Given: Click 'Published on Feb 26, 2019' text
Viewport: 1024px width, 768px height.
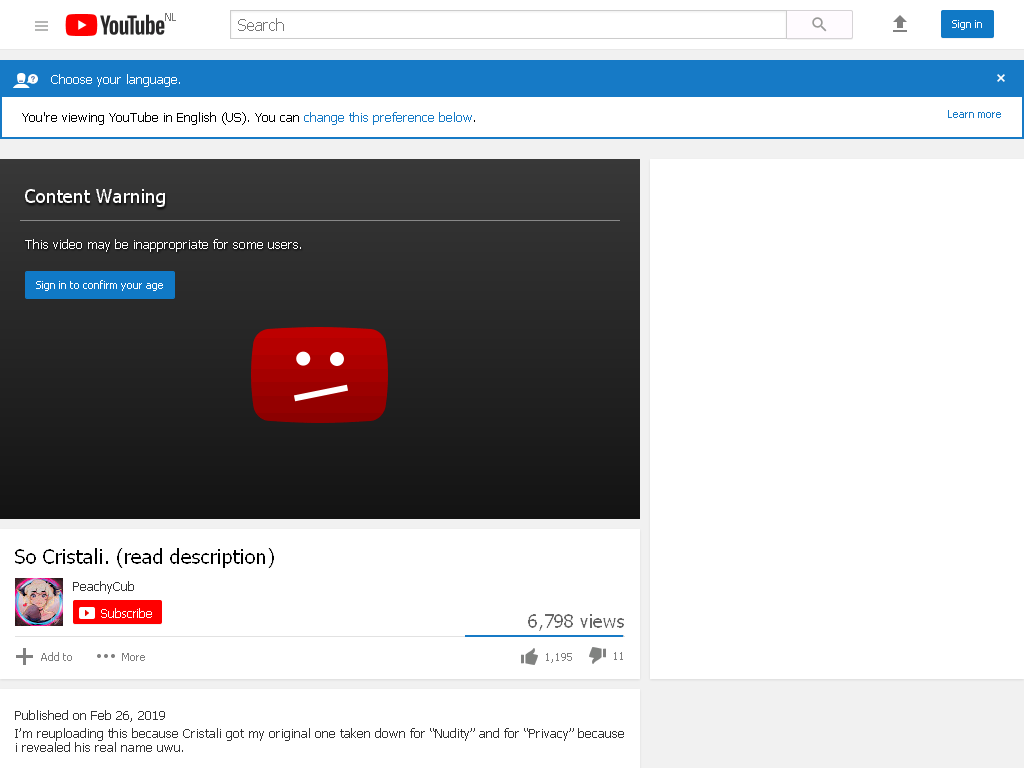Looking at the screenshot, I should point(89,715).
